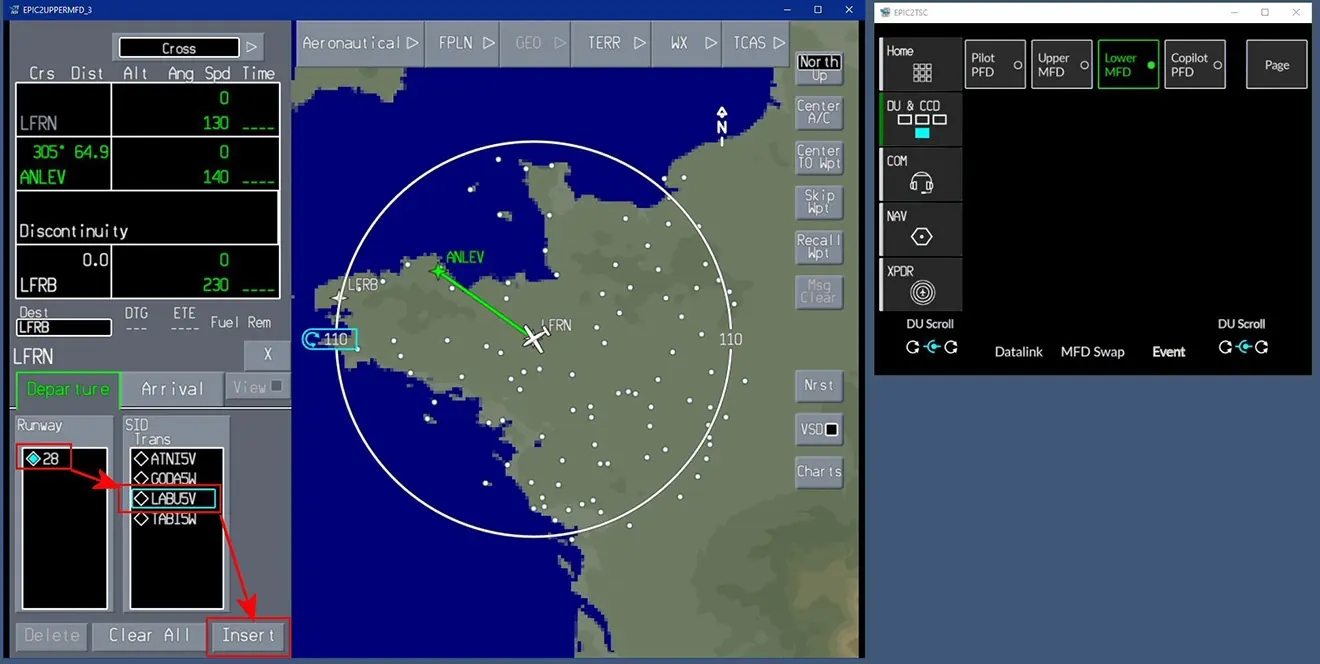Click the EPIC2TSC window title icon
The height and width of the screenshot is (664, 1320).
(883, 12)
